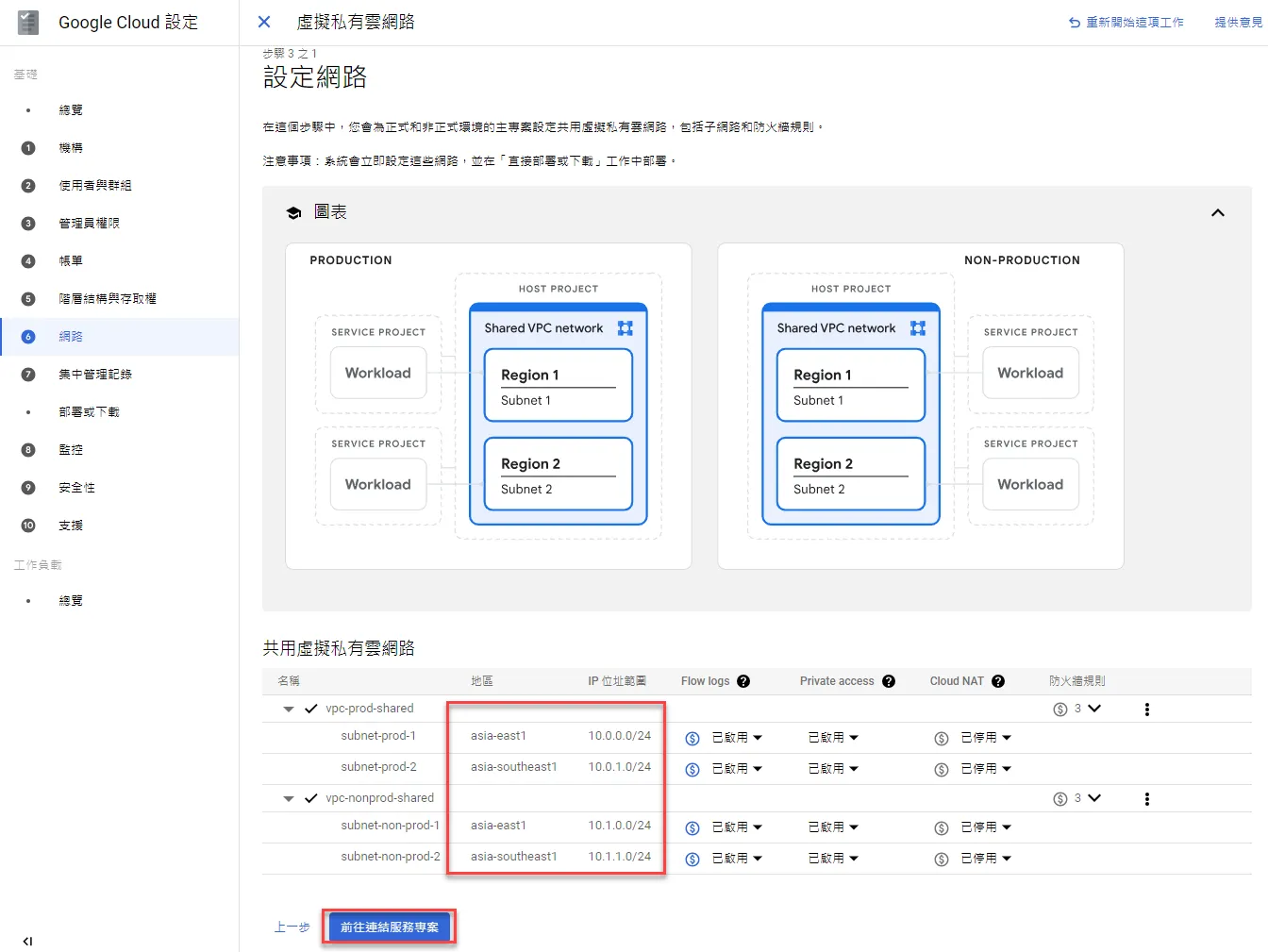Screen dimensions: 1268x952
Task: Click Cloud NAT dollar icon for subnet-non-prod-1
Action: [942, 828]
